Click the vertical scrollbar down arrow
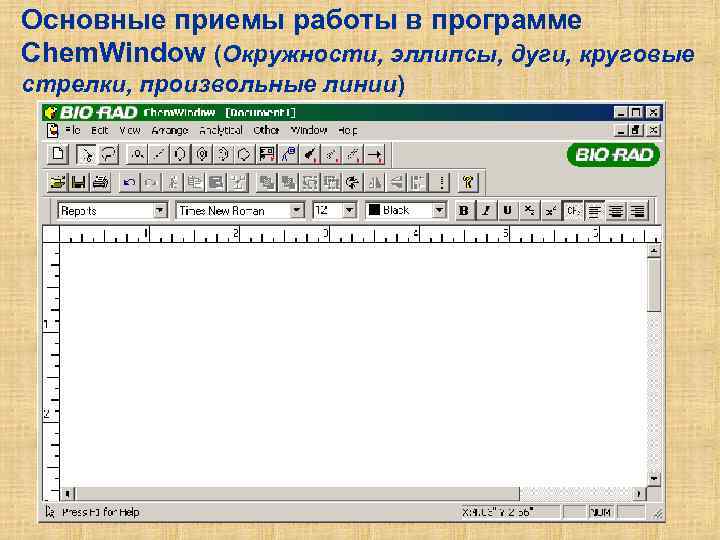720x540 pixels. point(654,479)
